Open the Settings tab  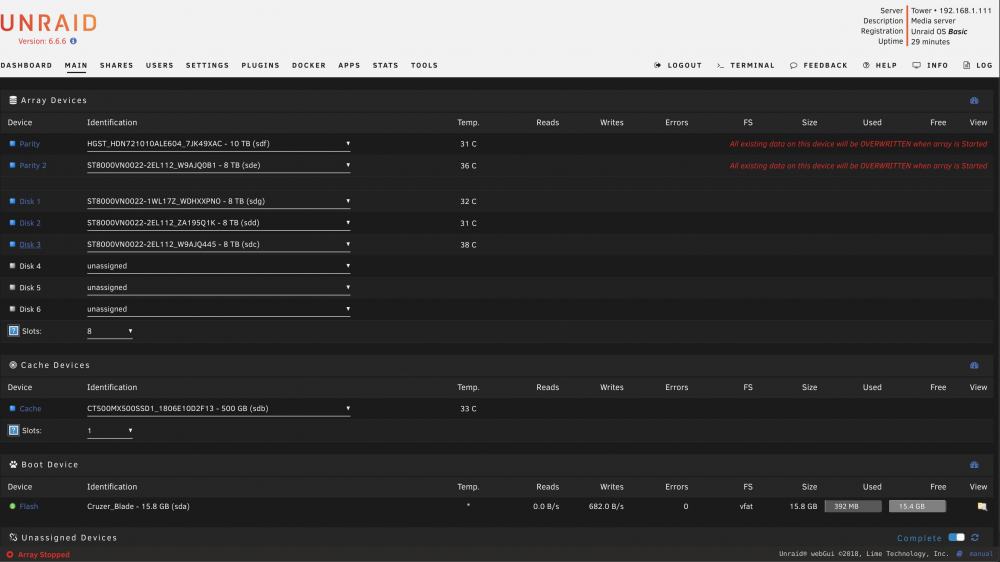207,65
